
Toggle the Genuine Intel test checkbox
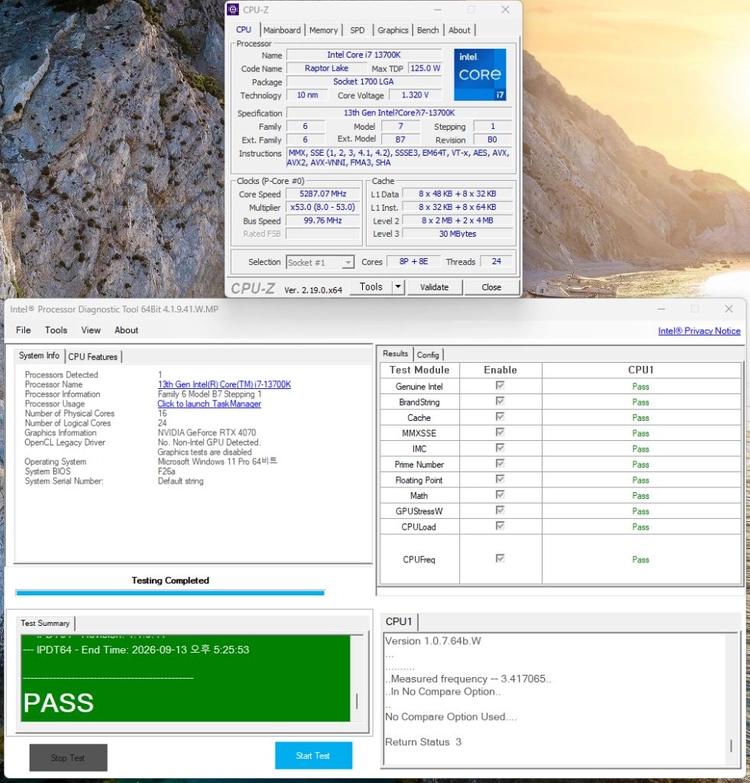tap(500, 386)
